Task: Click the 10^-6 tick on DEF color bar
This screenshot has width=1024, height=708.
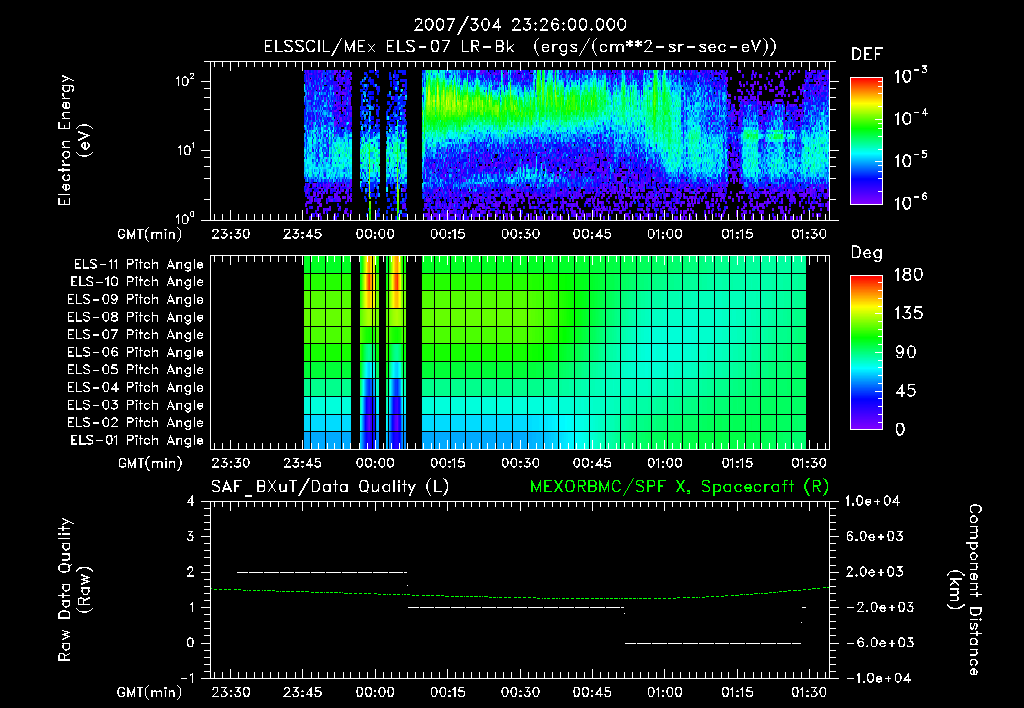Action: (x=910, y=202)
